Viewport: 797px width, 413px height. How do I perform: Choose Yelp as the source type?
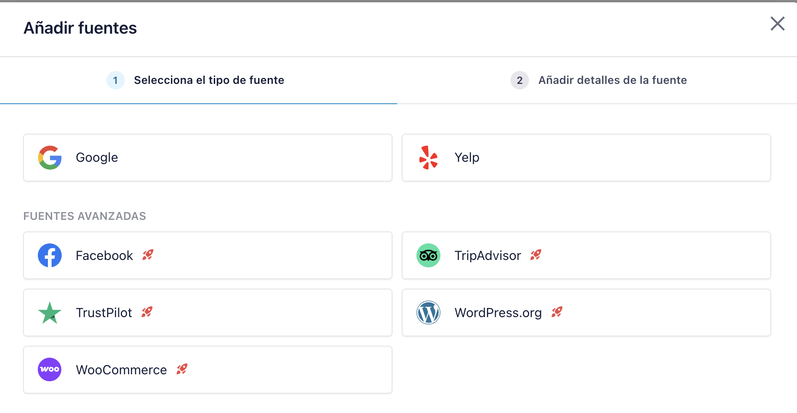point(586,157)
